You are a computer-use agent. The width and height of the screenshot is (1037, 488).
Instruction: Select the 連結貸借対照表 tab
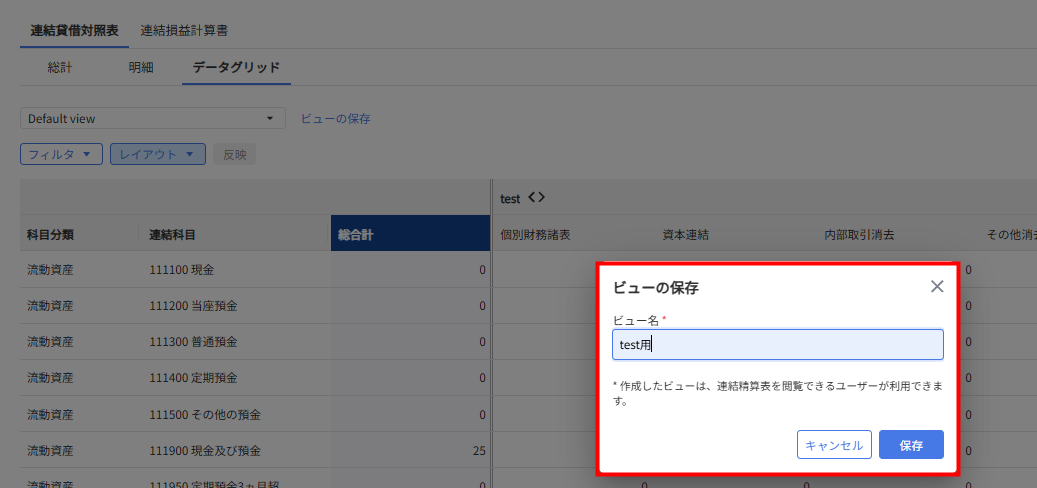75,31
